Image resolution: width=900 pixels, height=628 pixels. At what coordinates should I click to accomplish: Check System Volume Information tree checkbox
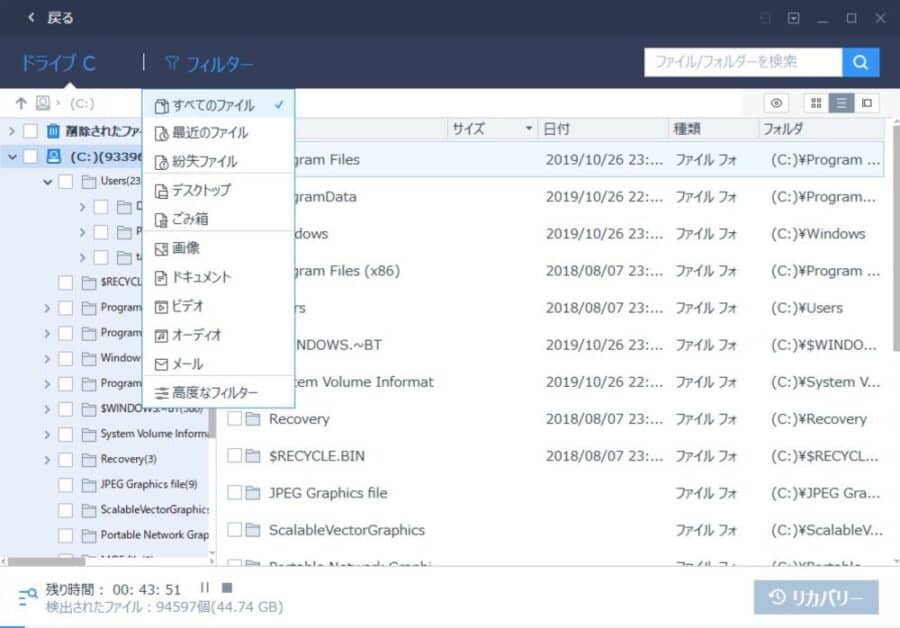point(66,435)
